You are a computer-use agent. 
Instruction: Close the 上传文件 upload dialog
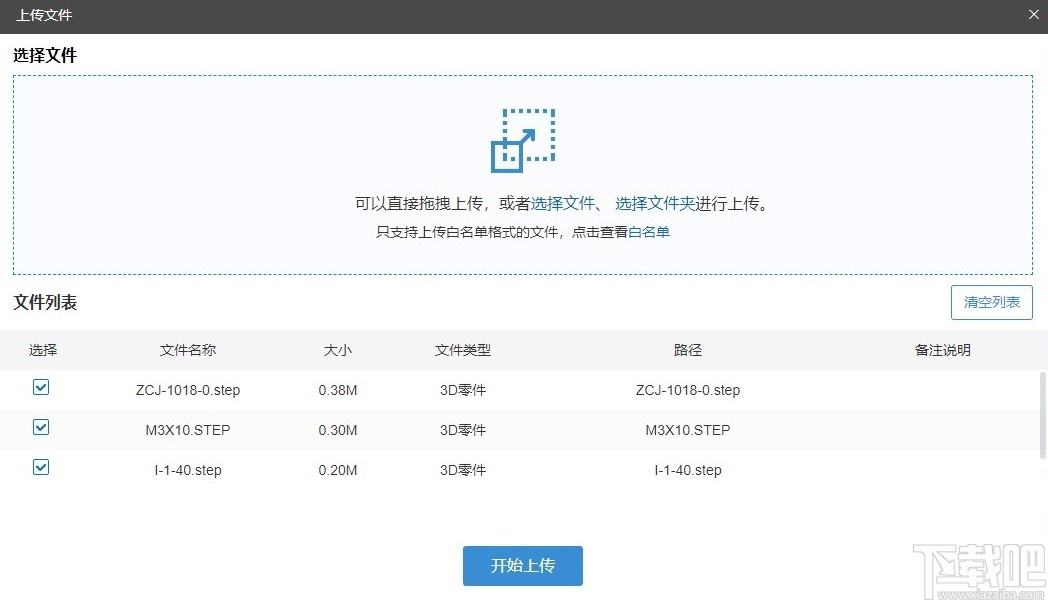tap(1033, 15)
